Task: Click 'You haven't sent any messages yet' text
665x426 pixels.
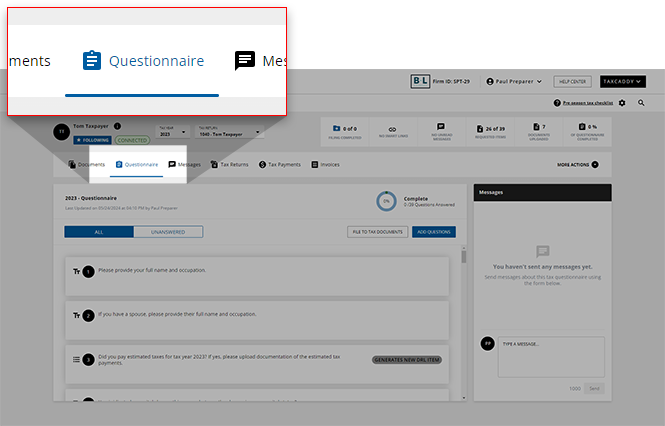Action: (542, 267)
